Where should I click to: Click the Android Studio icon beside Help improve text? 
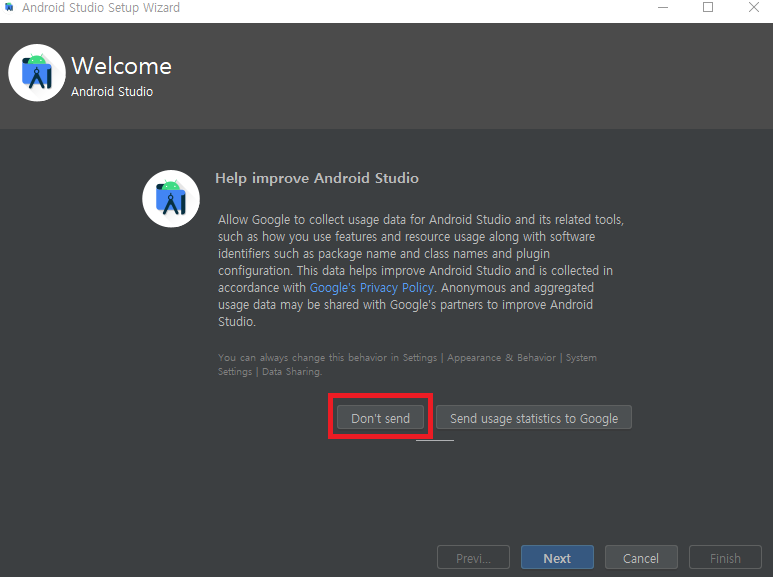171,199
